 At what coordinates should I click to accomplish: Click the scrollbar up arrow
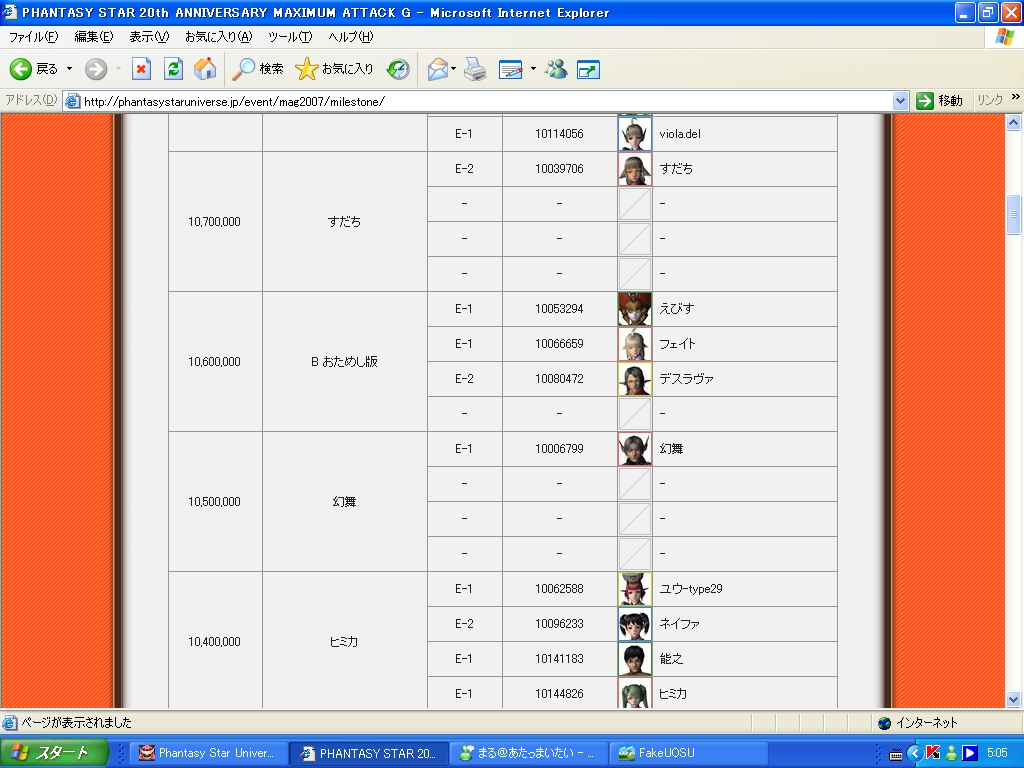click(x=1013, y=122)
